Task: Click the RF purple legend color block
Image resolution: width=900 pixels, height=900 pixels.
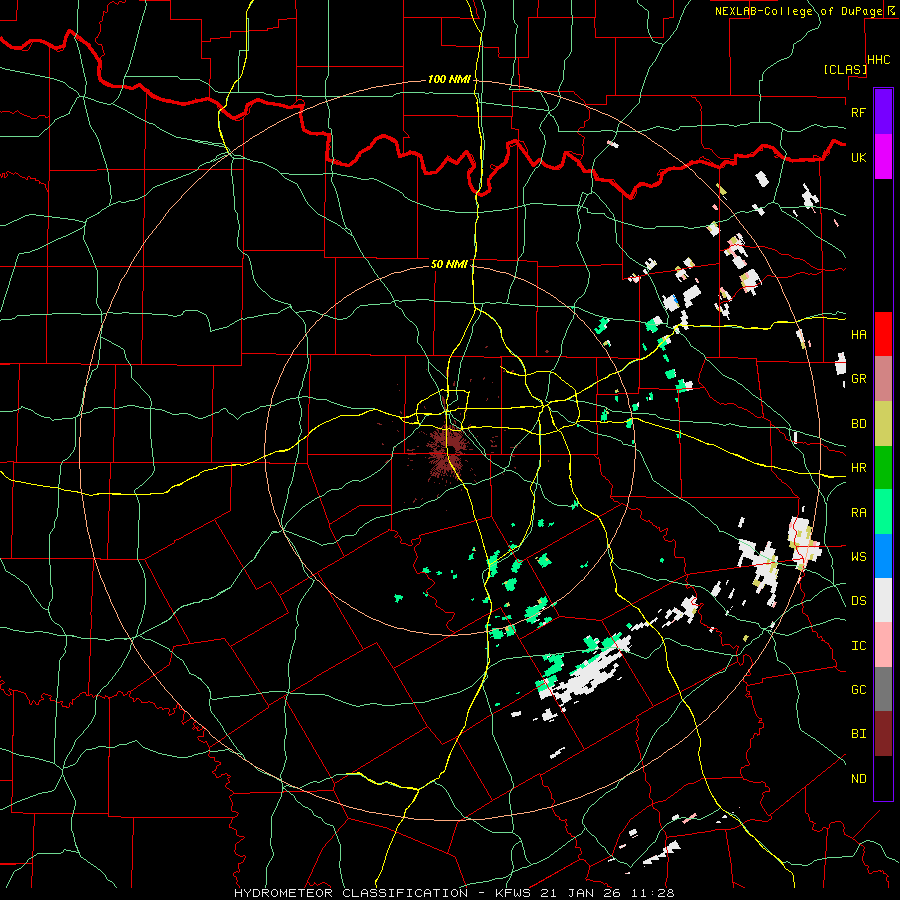Action: (x=883, y=112)
